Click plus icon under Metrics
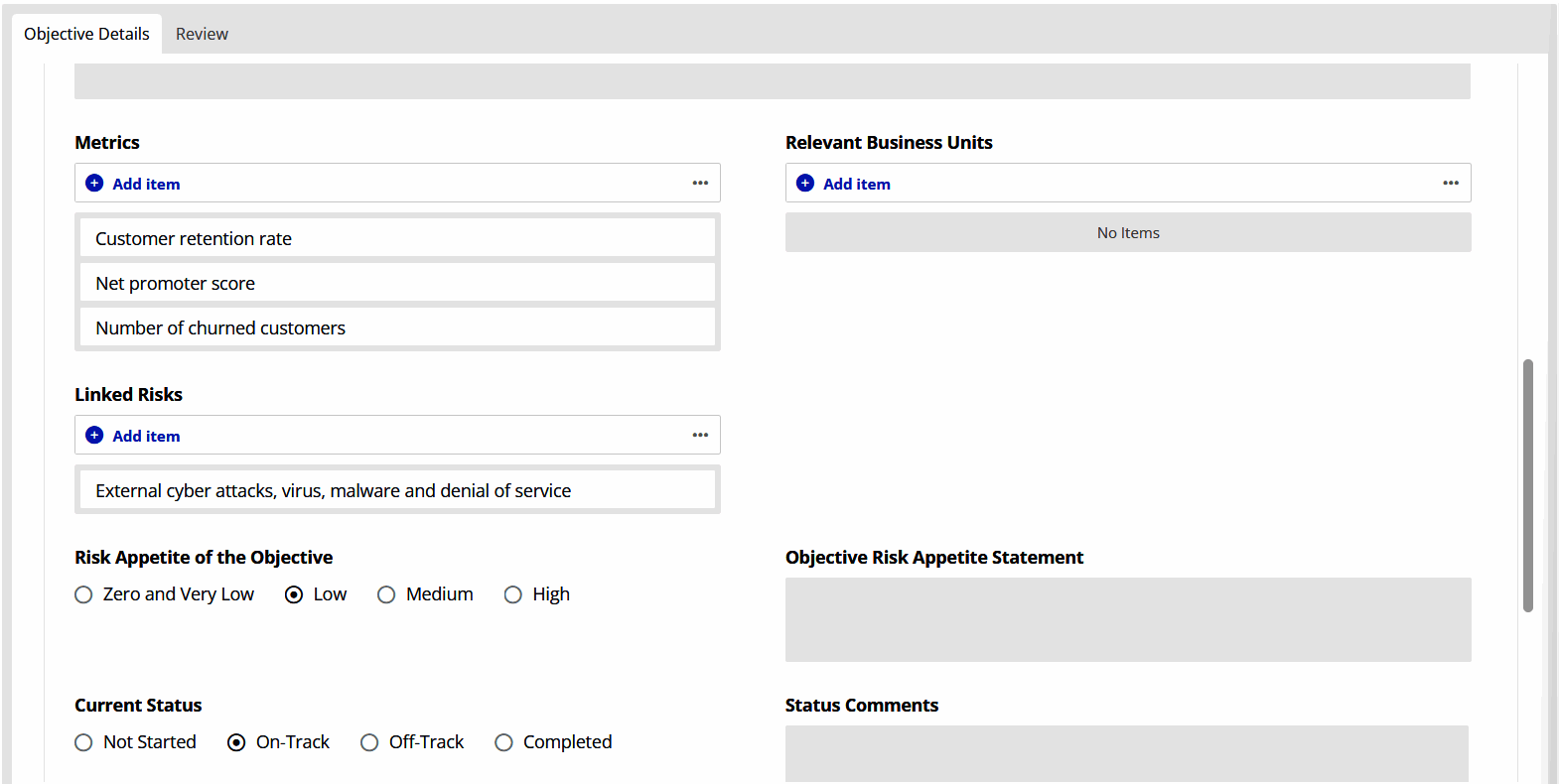The width and height of the screenshot is (1559, 784). click(94, 184)
